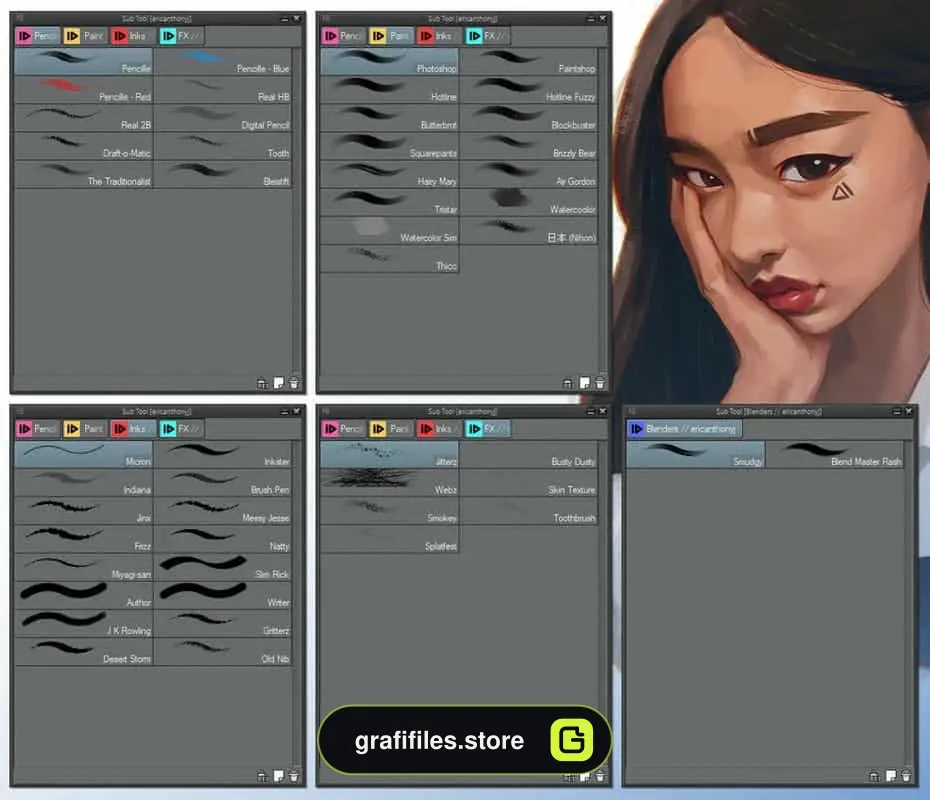The width and height of the screenshot is (930, 800).
Task: Select the Smokey brush
Action: tap(390, 511)
